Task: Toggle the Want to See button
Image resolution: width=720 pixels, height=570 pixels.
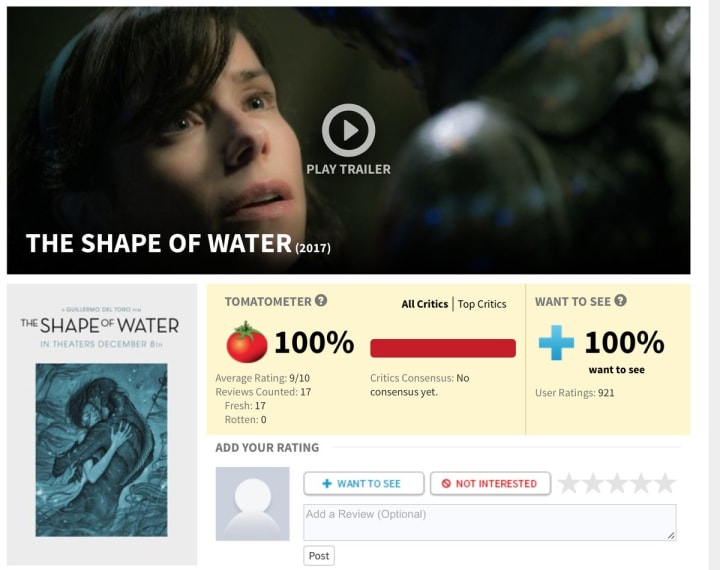Action: [363, 483]
